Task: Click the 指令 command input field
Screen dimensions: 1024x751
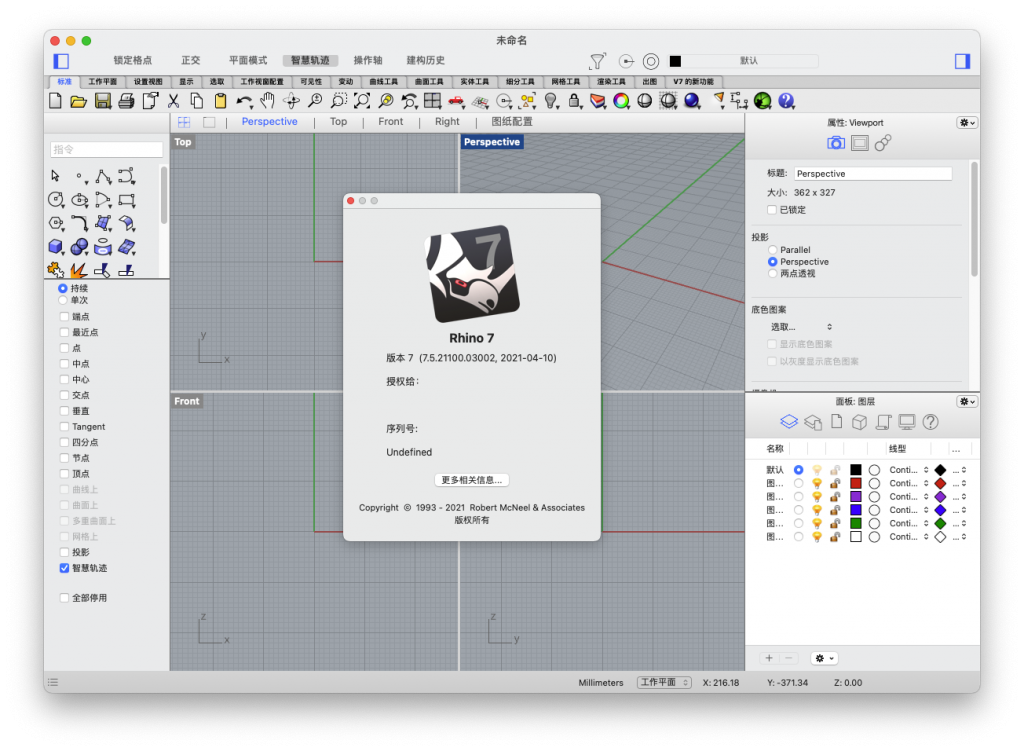Action: click(x=106, y=150)
